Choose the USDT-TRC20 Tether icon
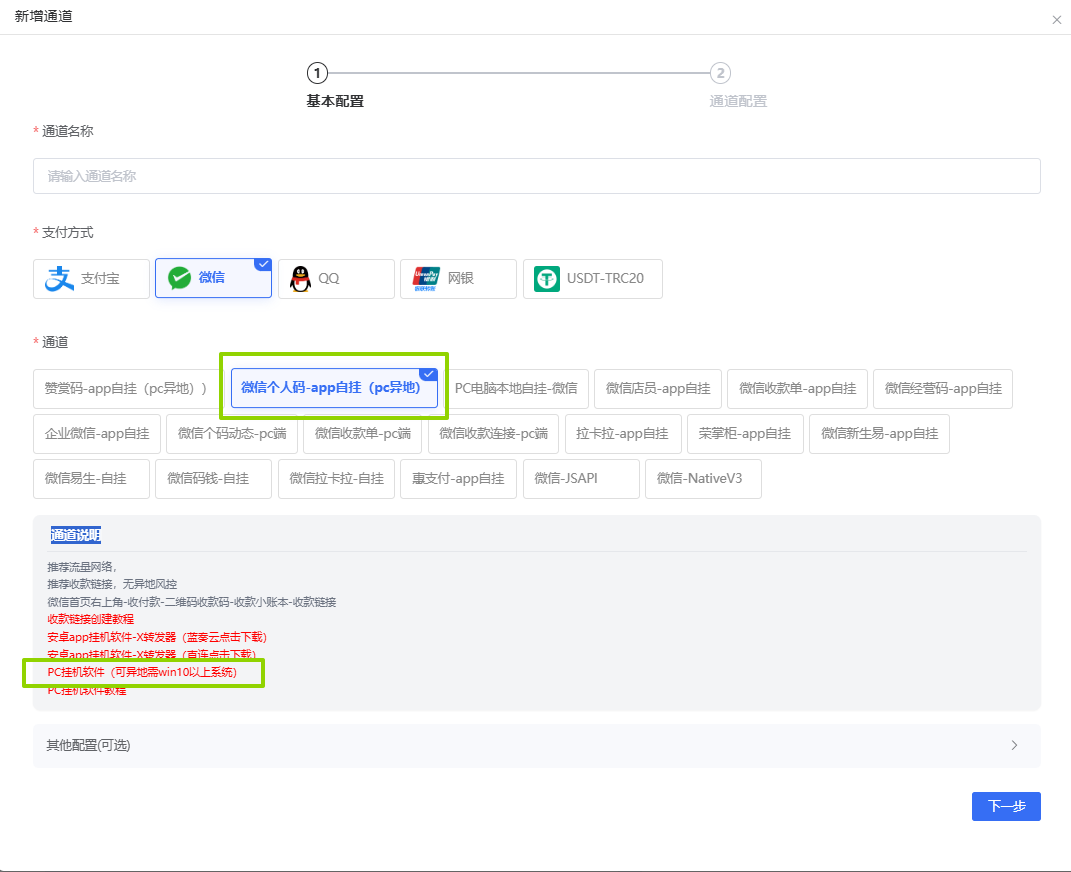 coord(546,279)
